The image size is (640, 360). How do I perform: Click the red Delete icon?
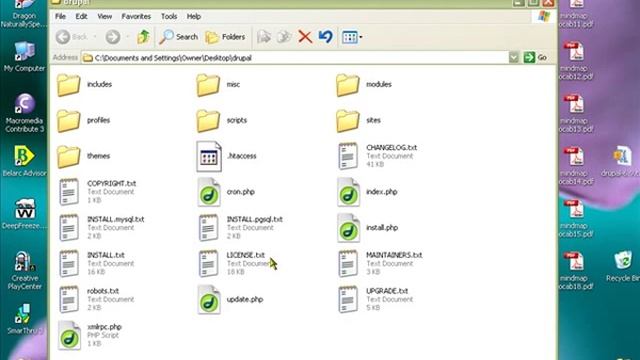tap(305, 37)
